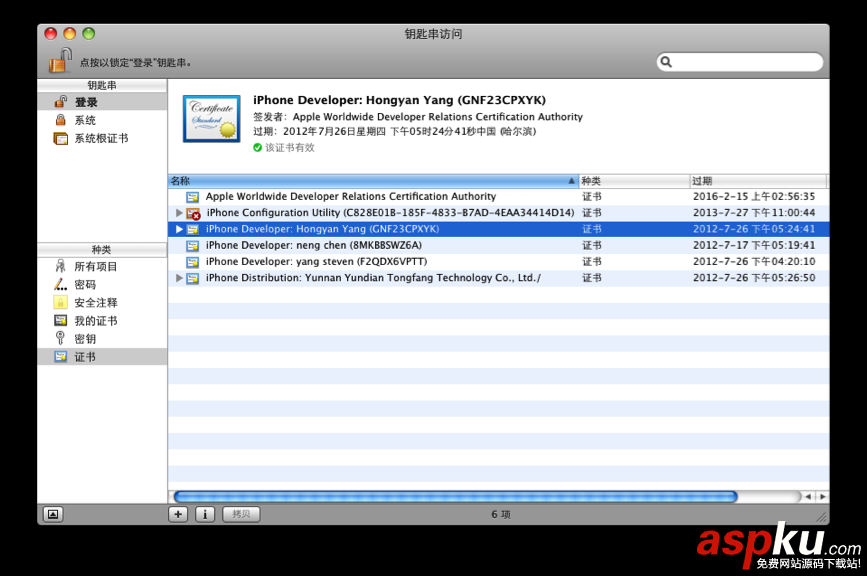Viewport: 867px width, 576px height.
Task: Click the invalid certificate icon for Configuration Utility
Action: pos(193,213)
